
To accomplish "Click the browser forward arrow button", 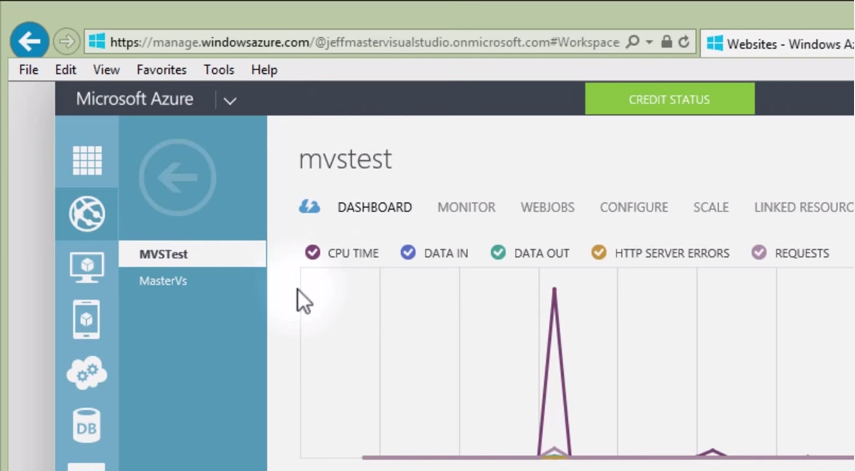I will coord(67,41).
